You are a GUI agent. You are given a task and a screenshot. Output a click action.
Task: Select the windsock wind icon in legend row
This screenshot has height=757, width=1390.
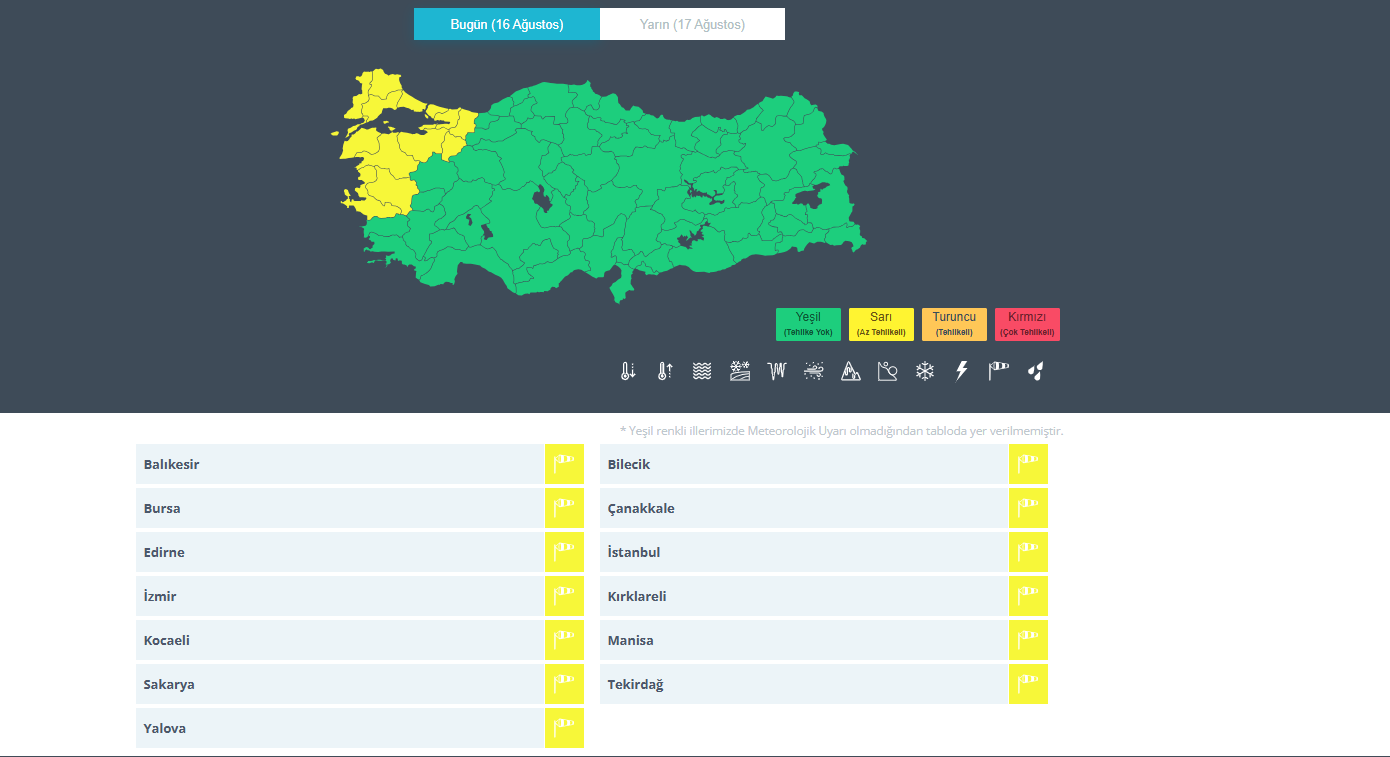999,372
